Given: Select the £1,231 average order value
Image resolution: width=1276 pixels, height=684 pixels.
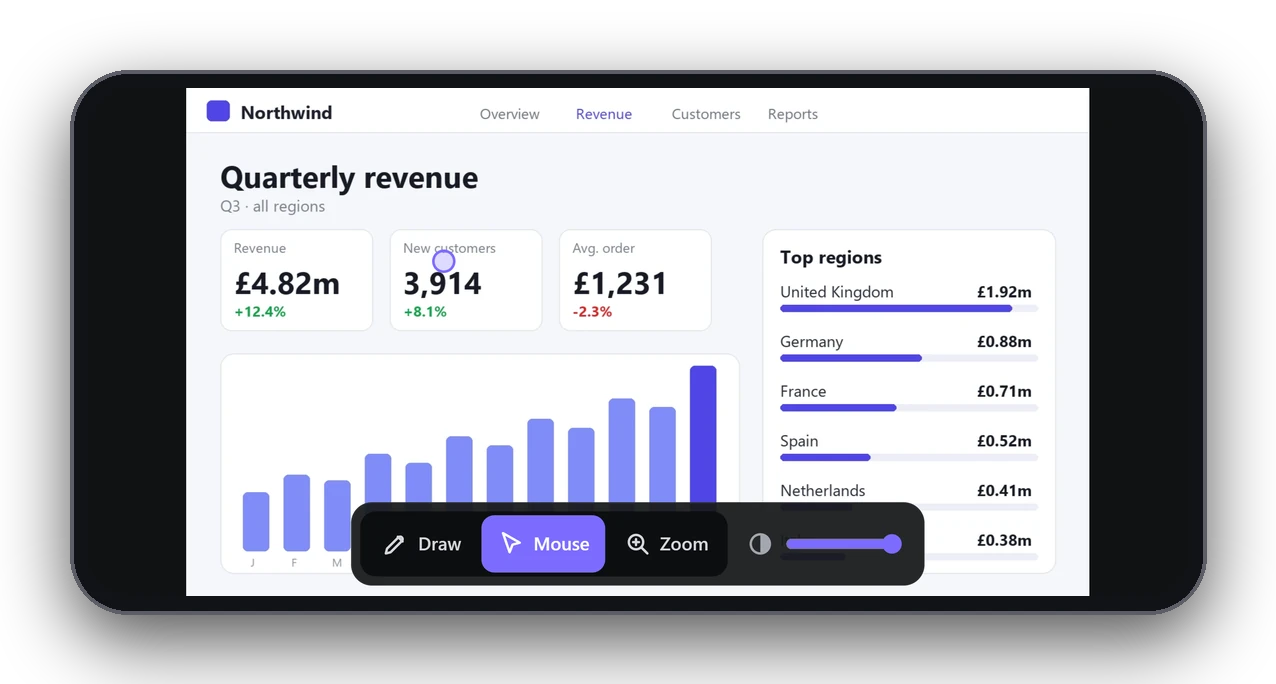Looking at the screenshot, I should click(x=620, y=283).
